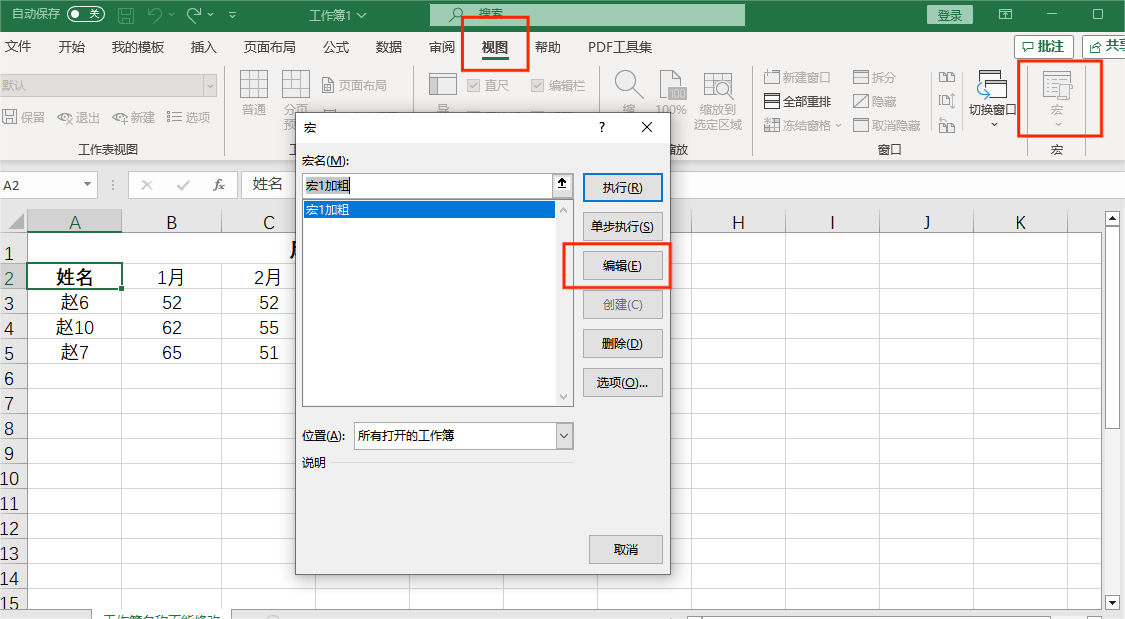The height and width of the screenshot is (619, 1125).
Task: Click the Cancel (取消) dialog button
Action: (x=625, y=549)
